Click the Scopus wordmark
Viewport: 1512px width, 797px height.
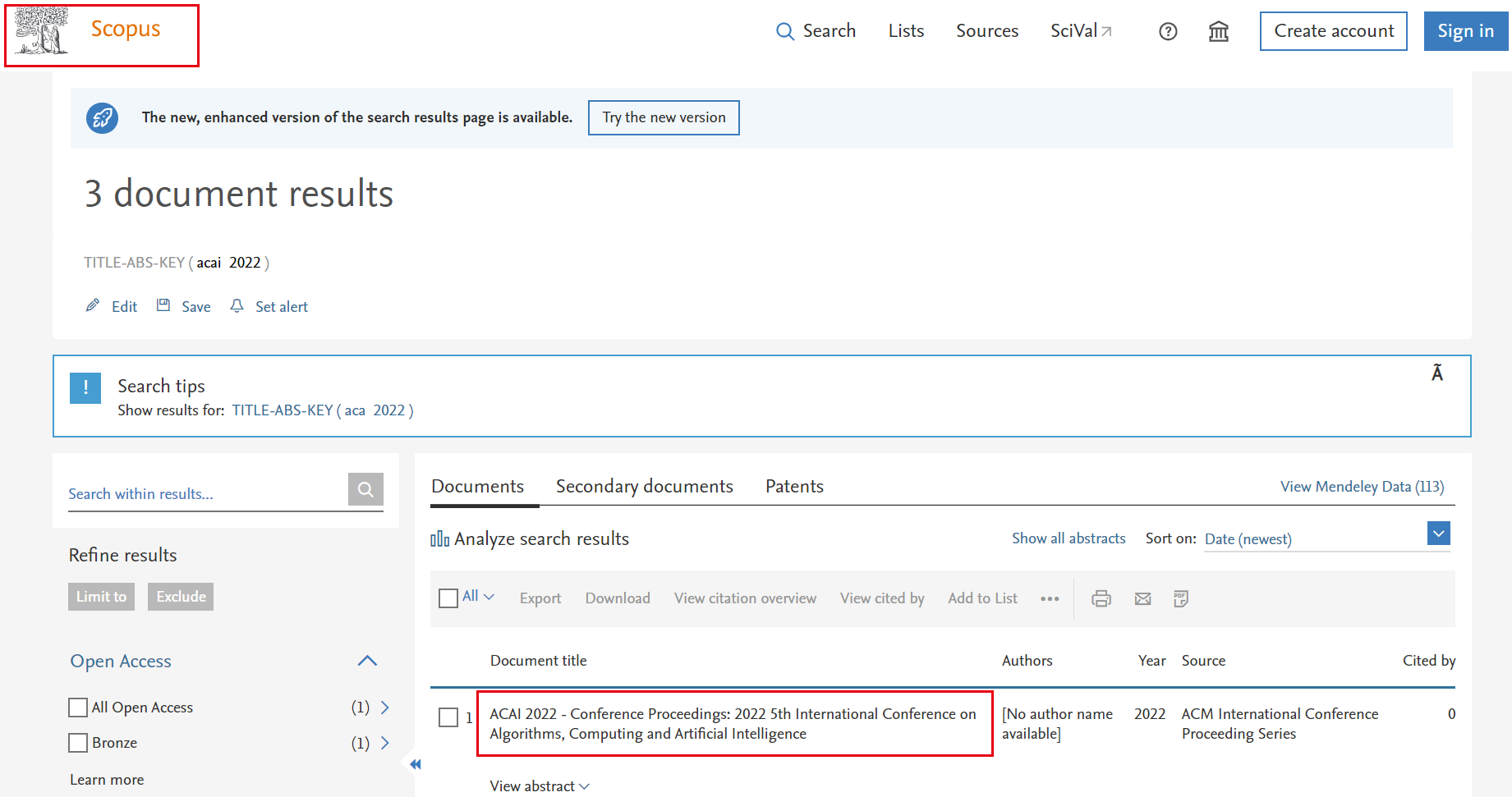point(126,29)
